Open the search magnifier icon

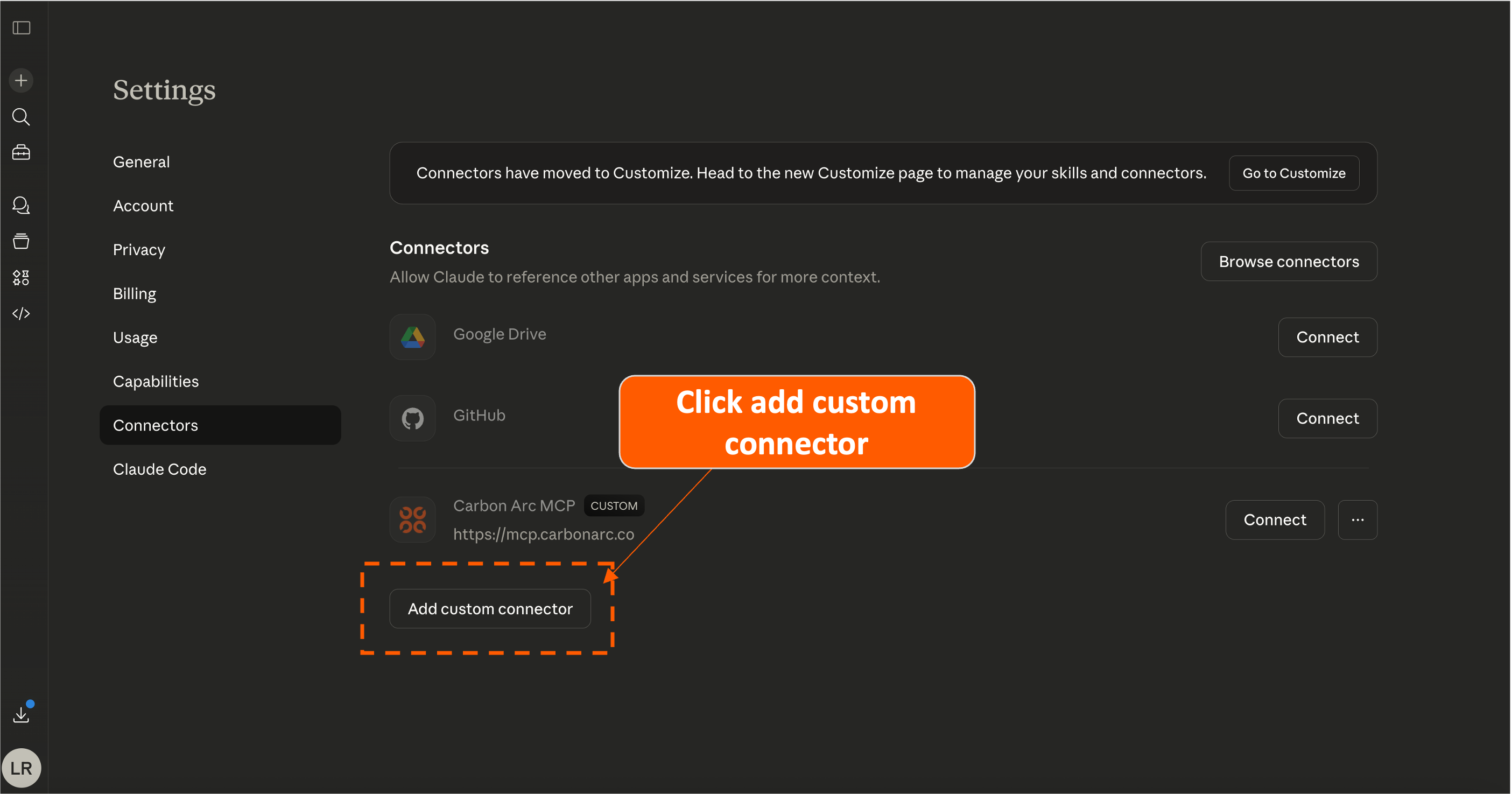[x=21, y=117]
